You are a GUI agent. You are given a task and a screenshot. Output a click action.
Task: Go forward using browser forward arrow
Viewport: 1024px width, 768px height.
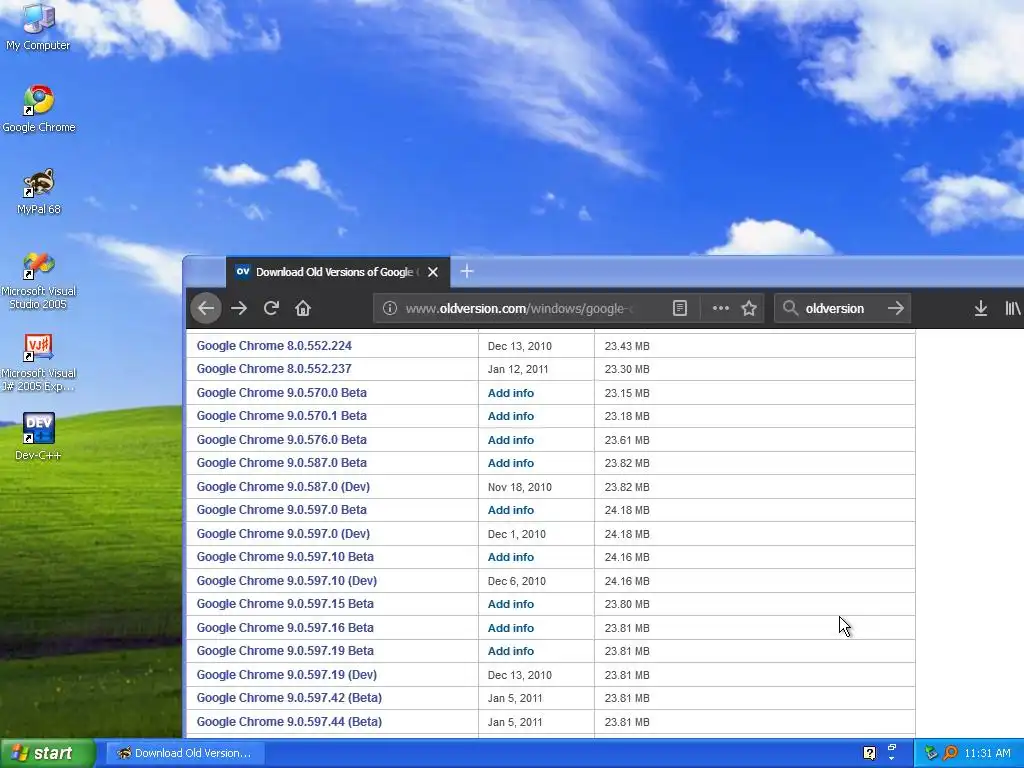tap(239, 308)
